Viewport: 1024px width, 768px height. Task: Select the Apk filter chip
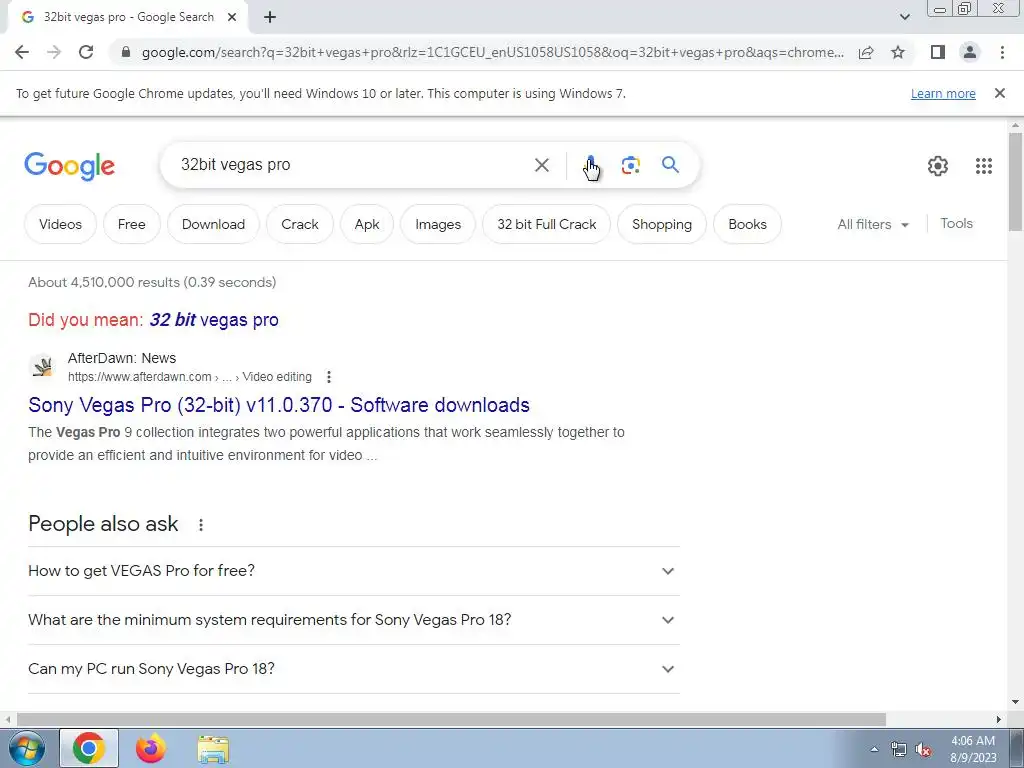tap(366, 224)
